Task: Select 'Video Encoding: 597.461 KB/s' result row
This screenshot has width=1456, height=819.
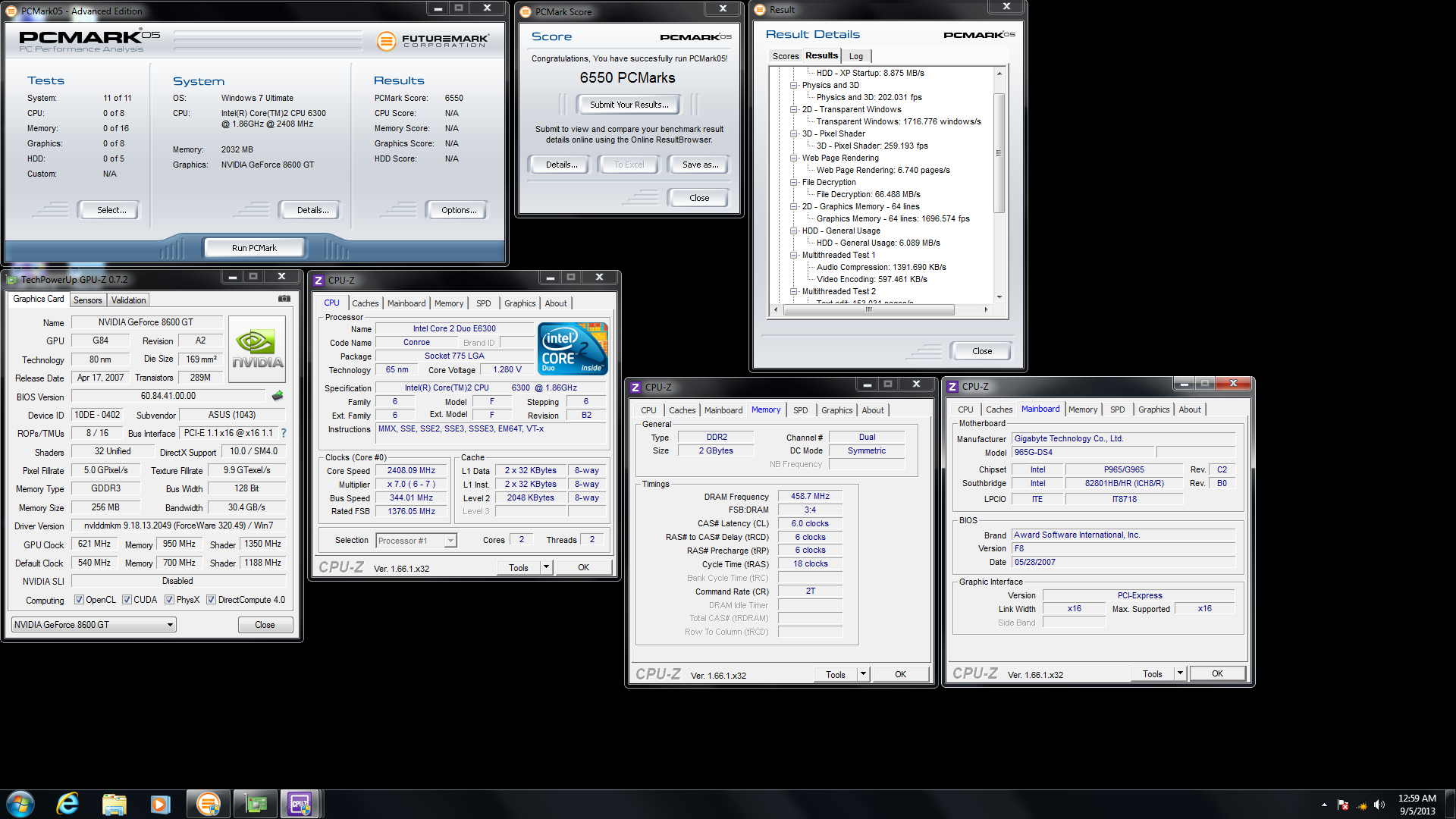Action: click(871, 280)
